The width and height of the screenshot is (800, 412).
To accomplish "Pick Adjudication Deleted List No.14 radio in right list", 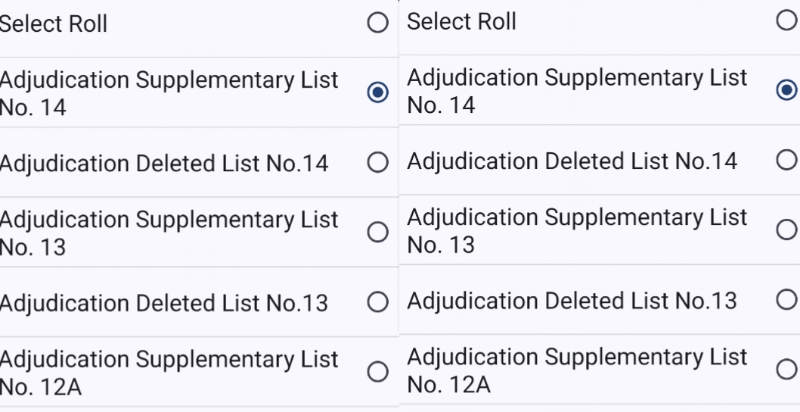I will click(x=786, y=160).
